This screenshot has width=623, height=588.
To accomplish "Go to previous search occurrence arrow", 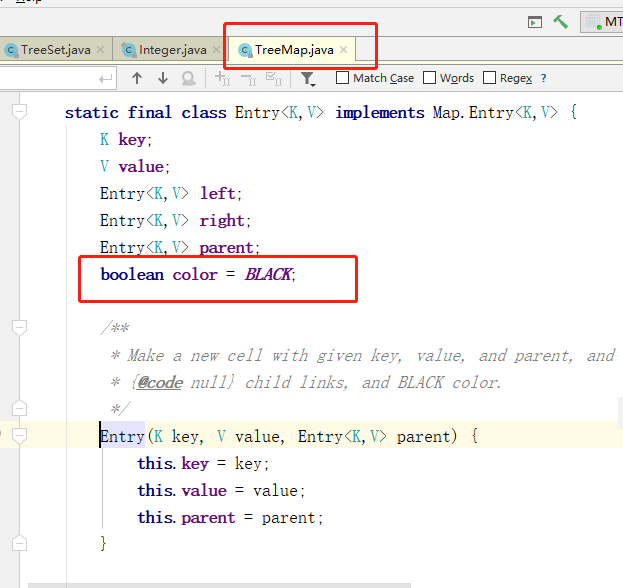I will click(137, 78).
